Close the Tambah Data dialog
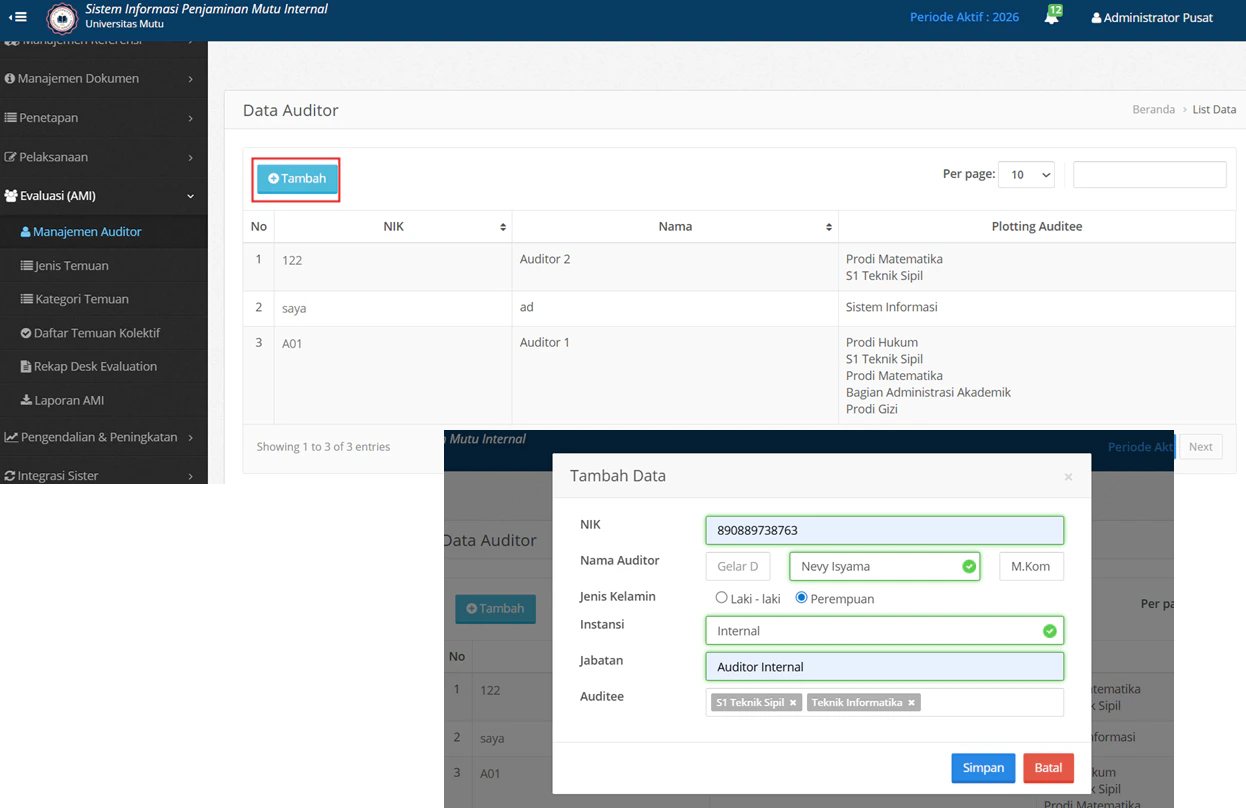The image size is (1246, 808). coord(1068,477)
